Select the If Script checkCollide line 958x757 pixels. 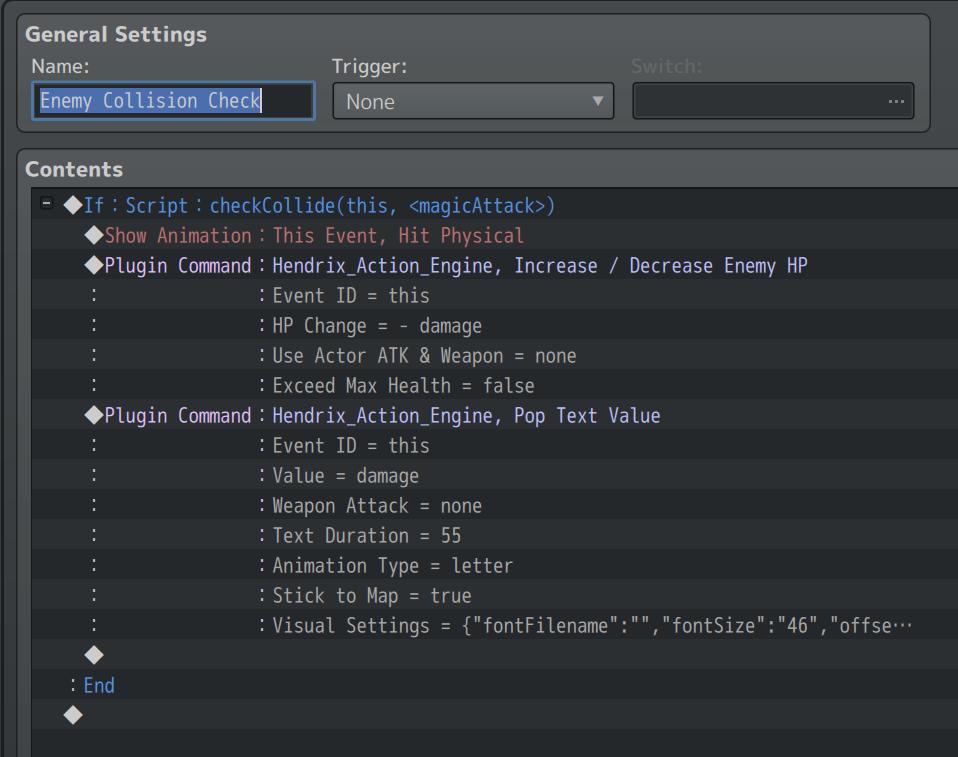(x=495, y=205)
